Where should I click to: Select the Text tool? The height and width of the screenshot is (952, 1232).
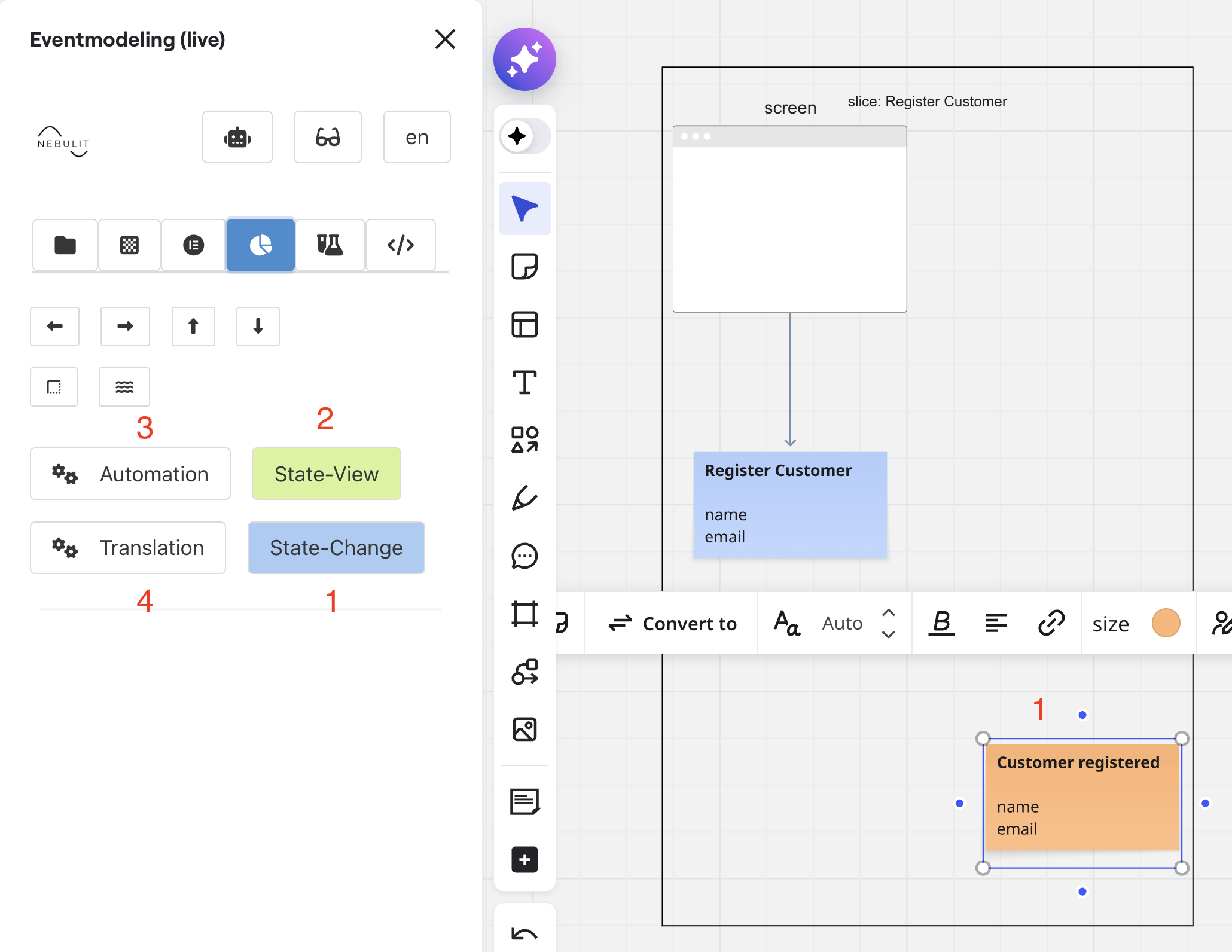[524, 383]
